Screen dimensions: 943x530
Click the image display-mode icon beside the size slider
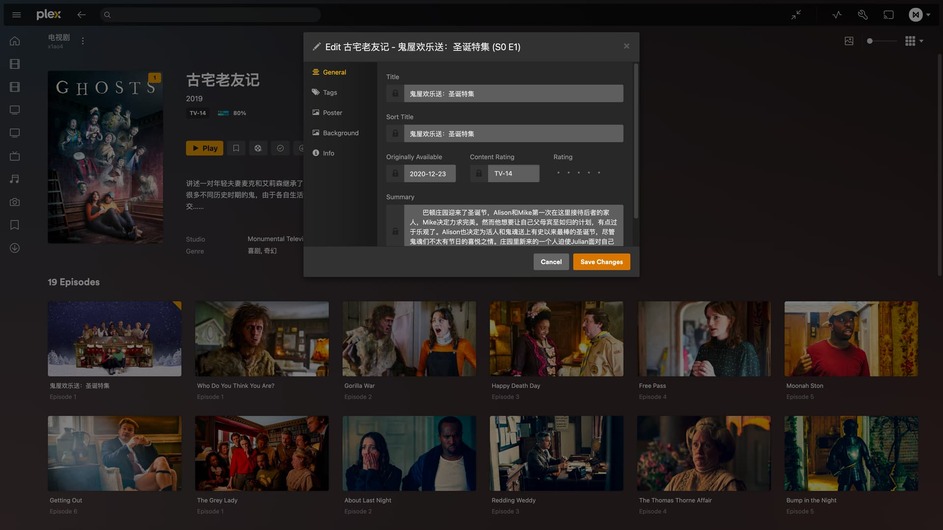pos(849,41)
